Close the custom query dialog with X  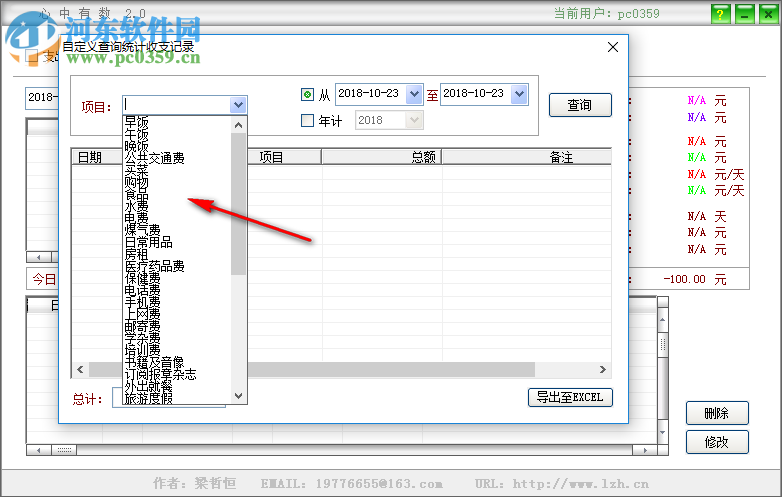(x=613, y=47)
